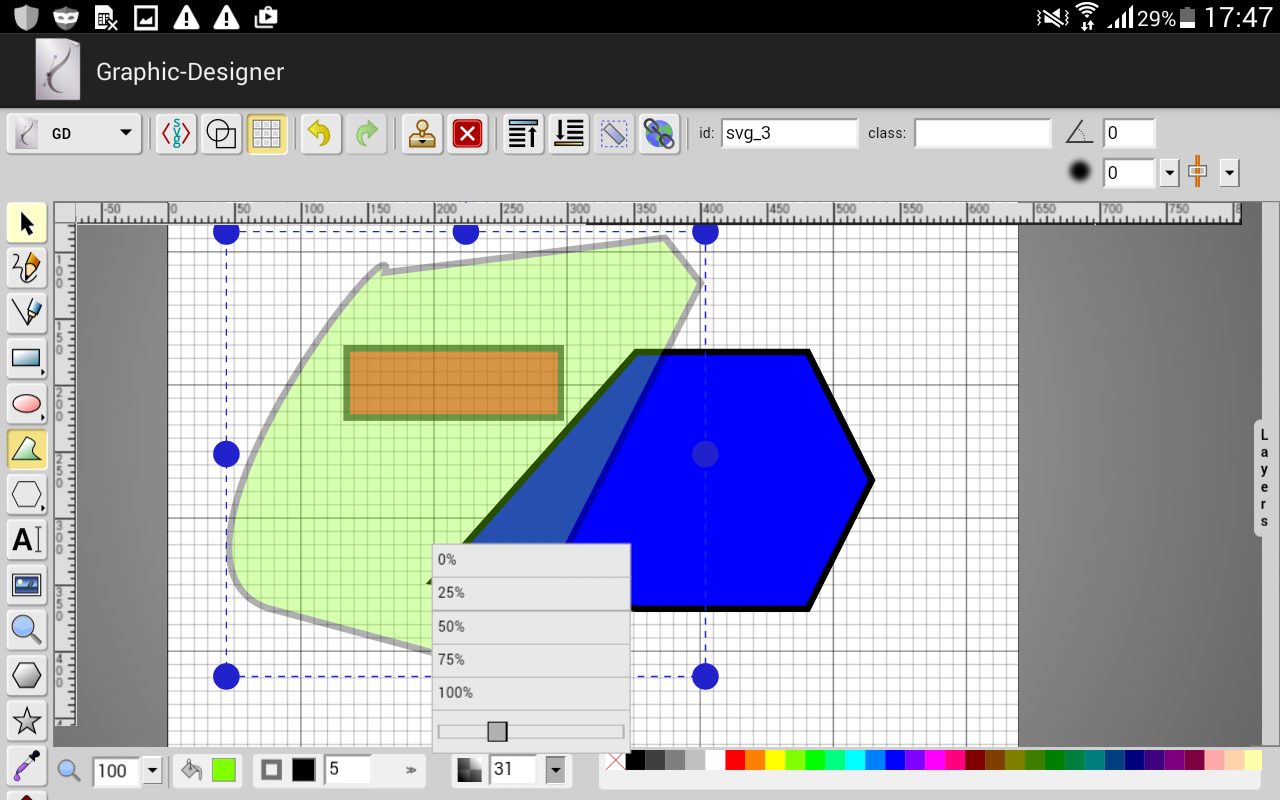Select the Star shape tool
Screen dimensions: 1280x800
[26, 720]
